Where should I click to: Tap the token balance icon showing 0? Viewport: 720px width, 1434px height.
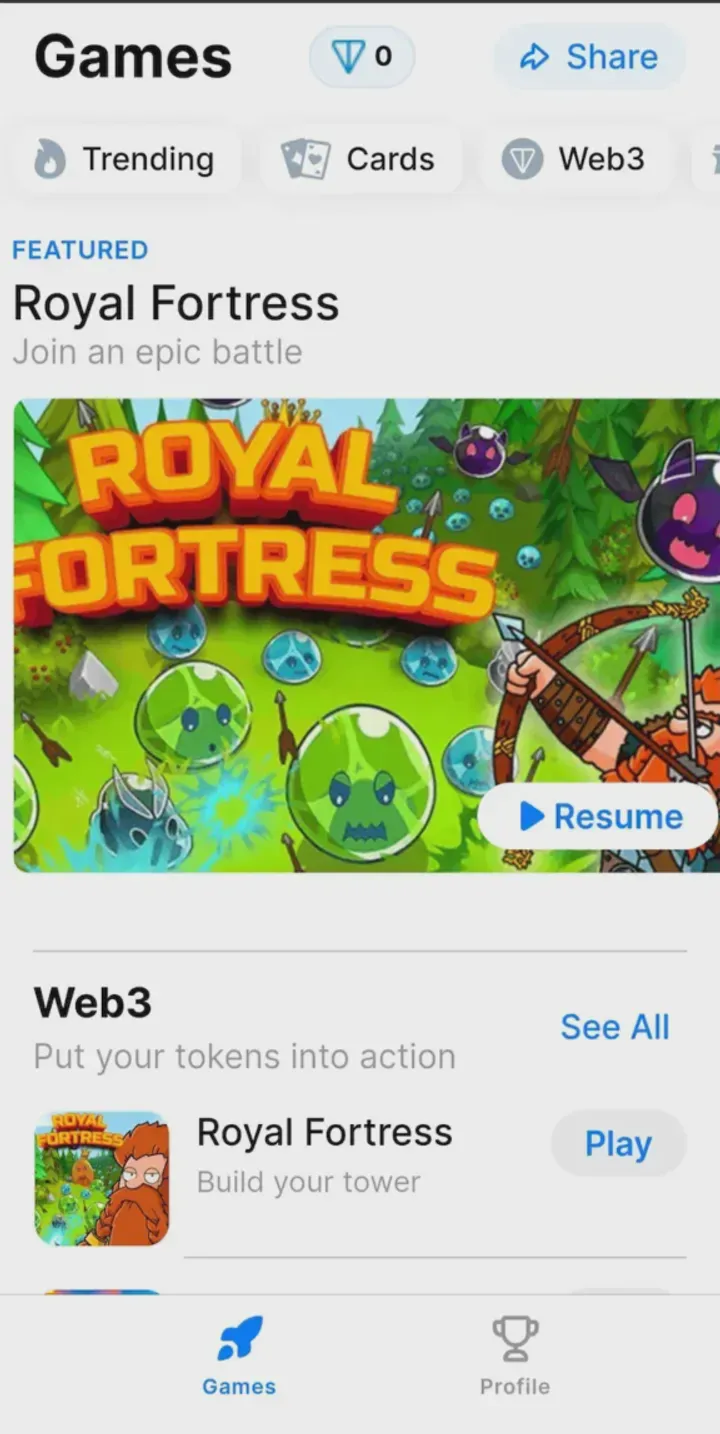pos(348,58)
